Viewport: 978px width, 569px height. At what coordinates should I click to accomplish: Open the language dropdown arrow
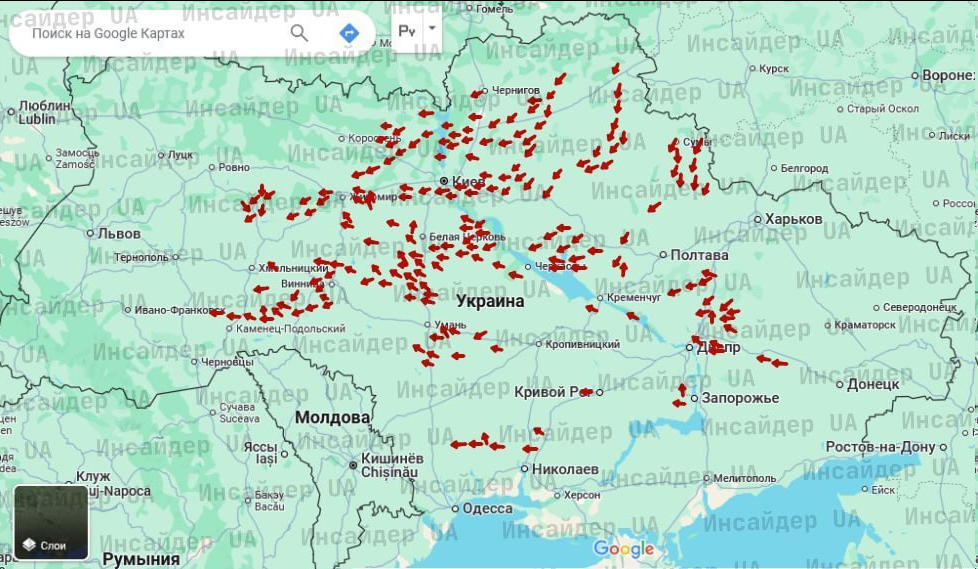[432, 29]
